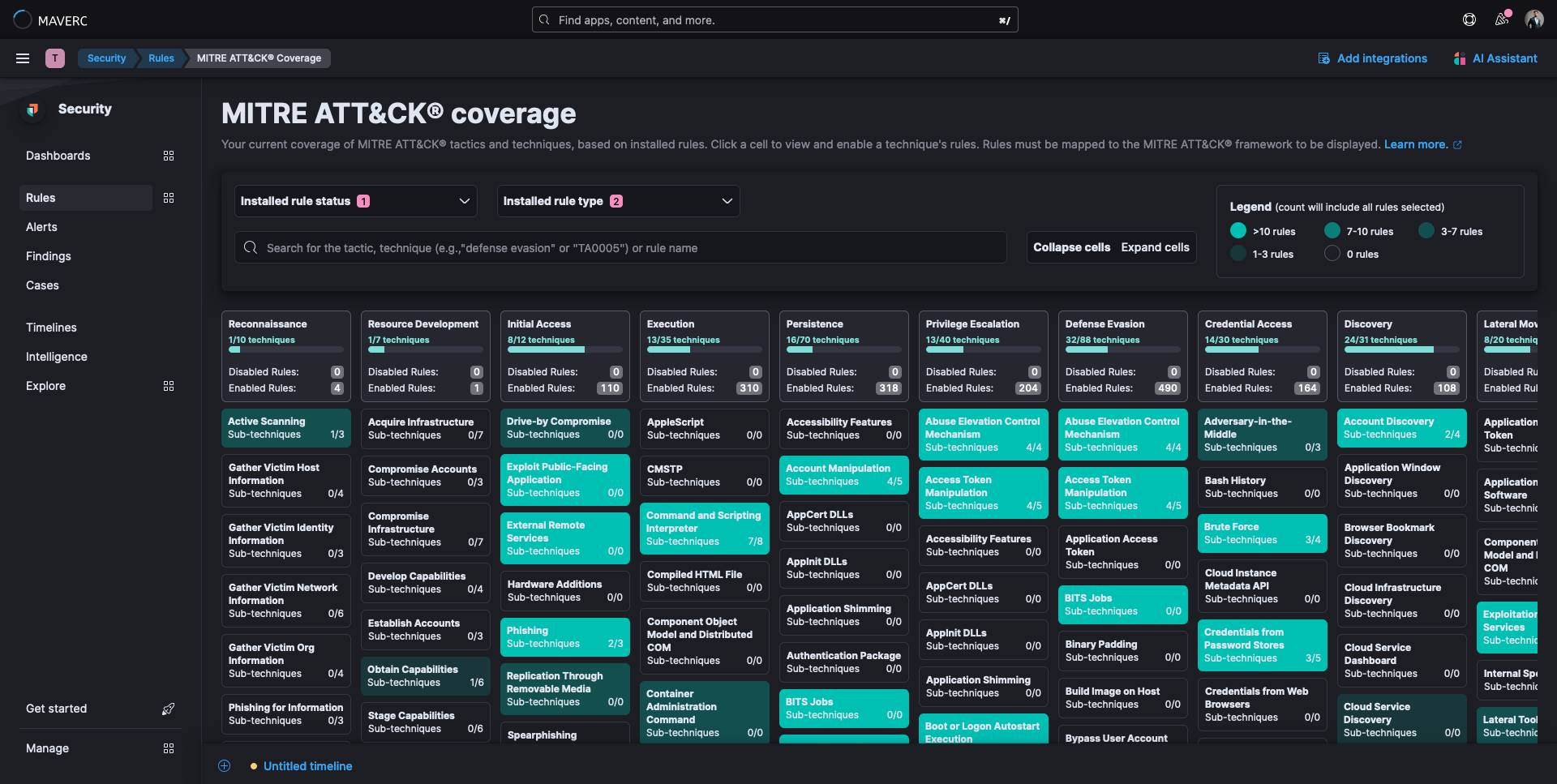Open Explore submenu grid icon
This screenshot has height=784, width=1557.
click(169, 386)
